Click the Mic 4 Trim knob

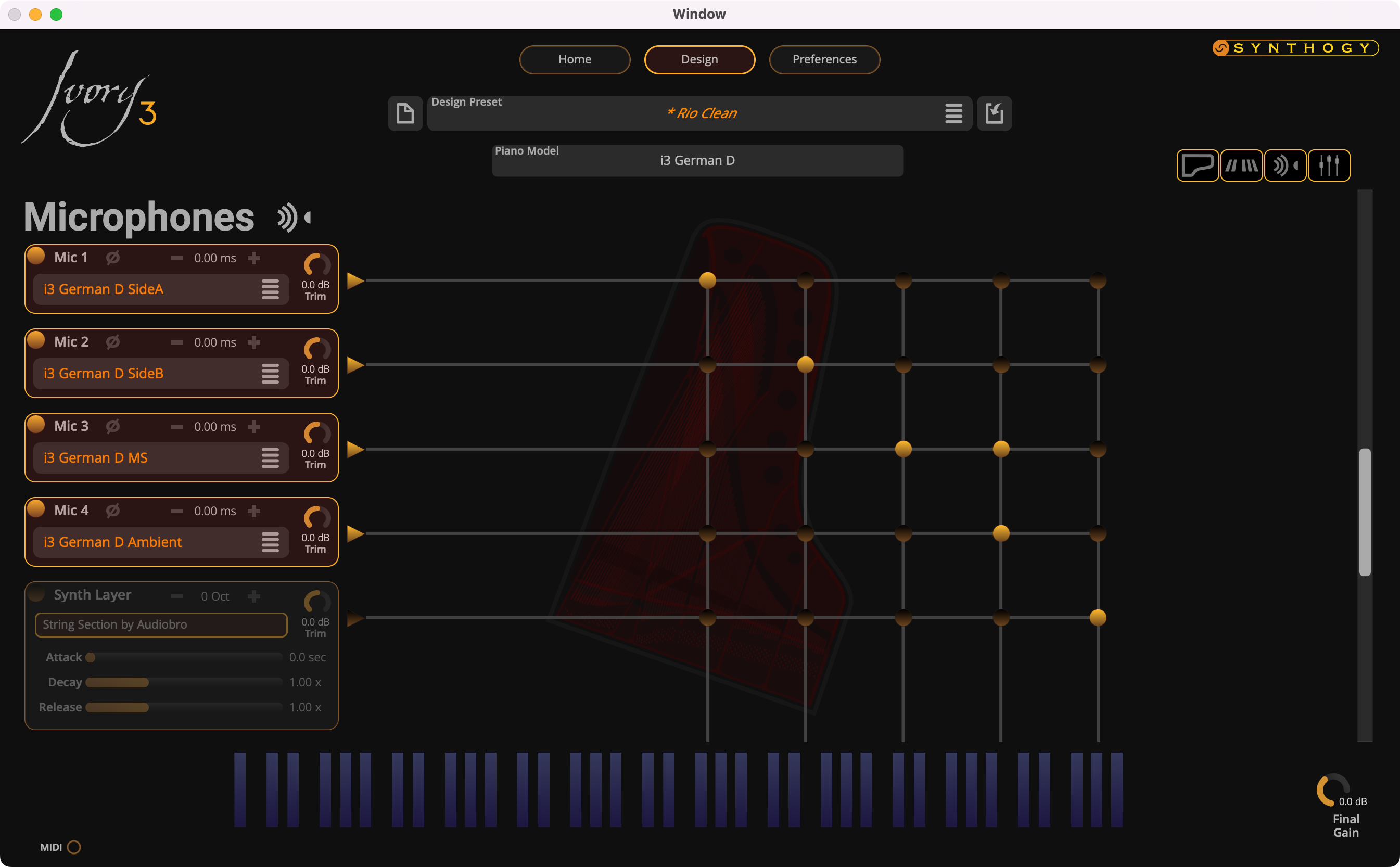[316, 518]
